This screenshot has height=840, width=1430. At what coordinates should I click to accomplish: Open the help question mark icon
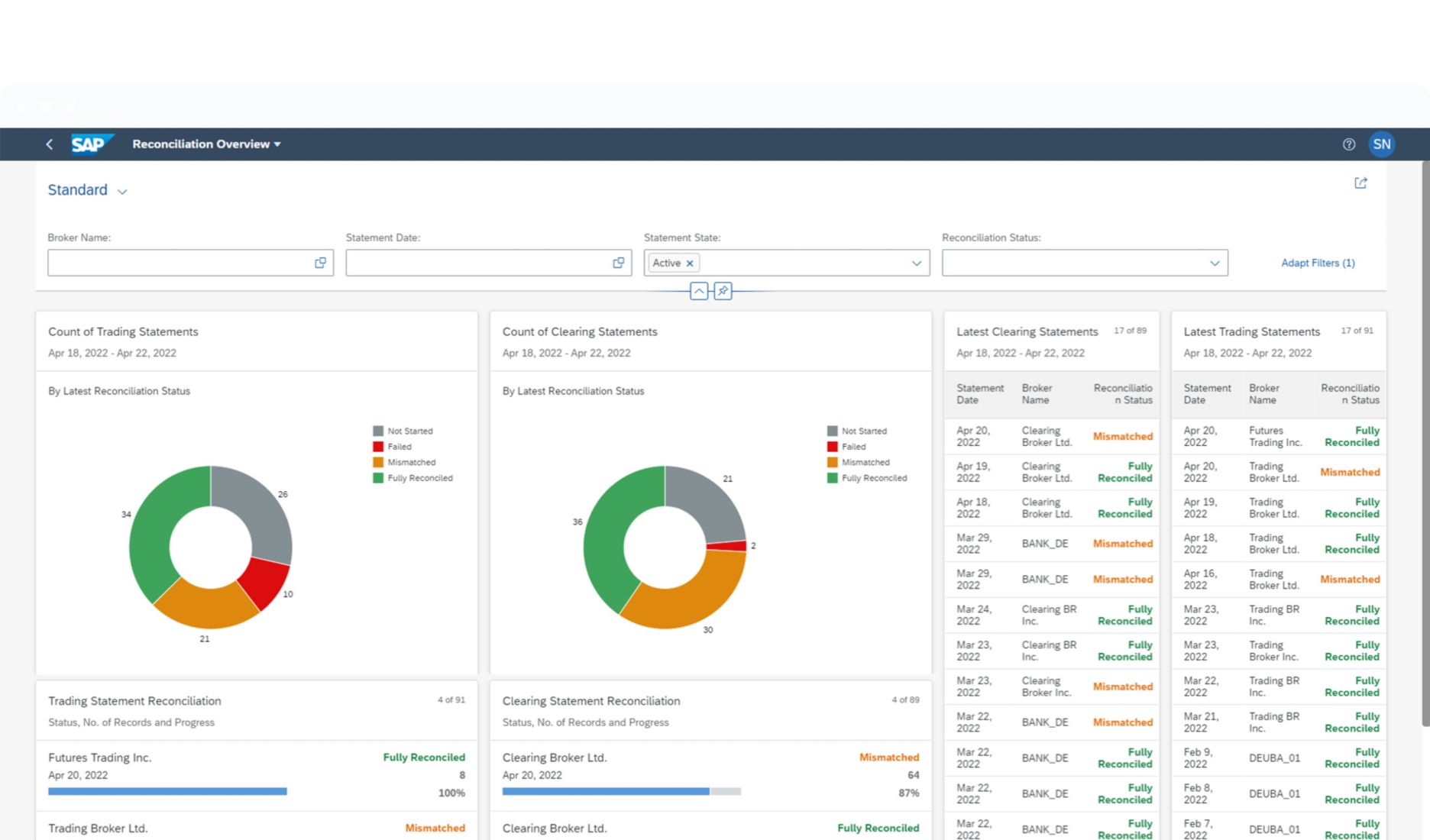coord(1348,144)
